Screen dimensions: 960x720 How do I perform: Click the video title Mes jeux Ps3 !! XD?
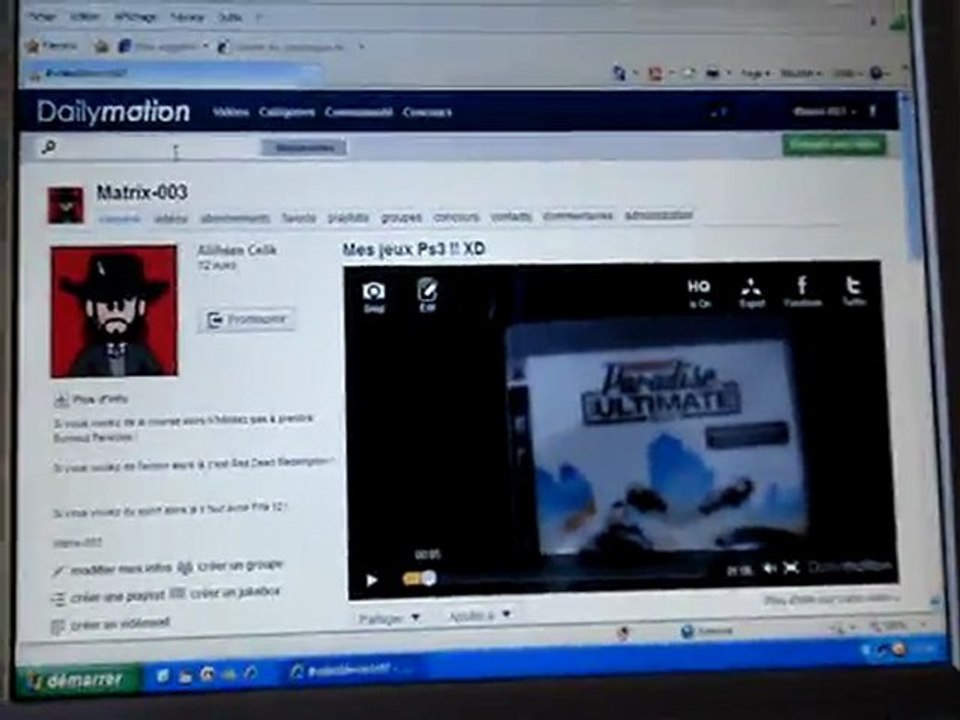point(414,249)
